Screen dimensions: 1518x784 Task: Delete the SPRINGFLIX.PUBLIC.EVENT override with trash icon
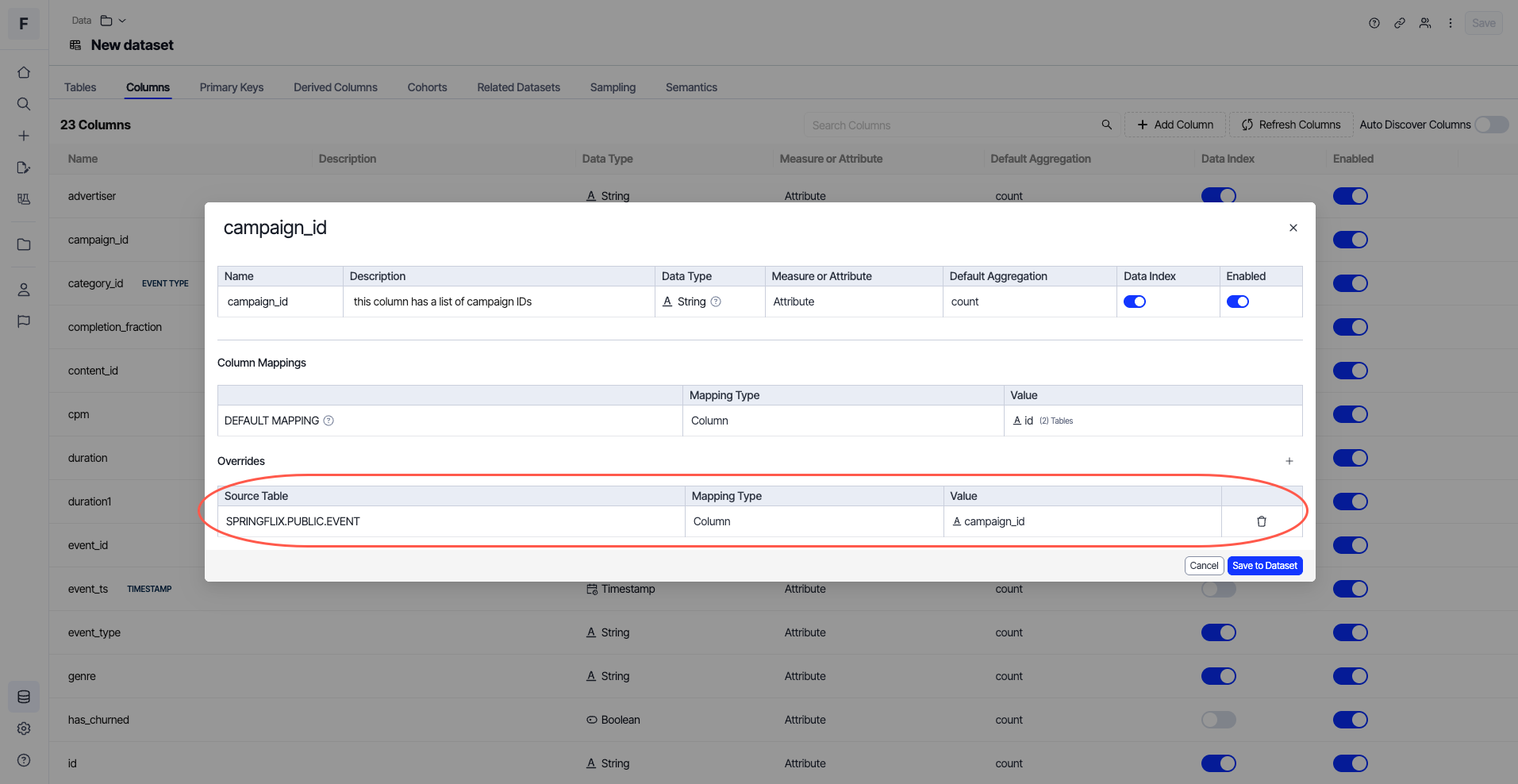[1261, 521]
